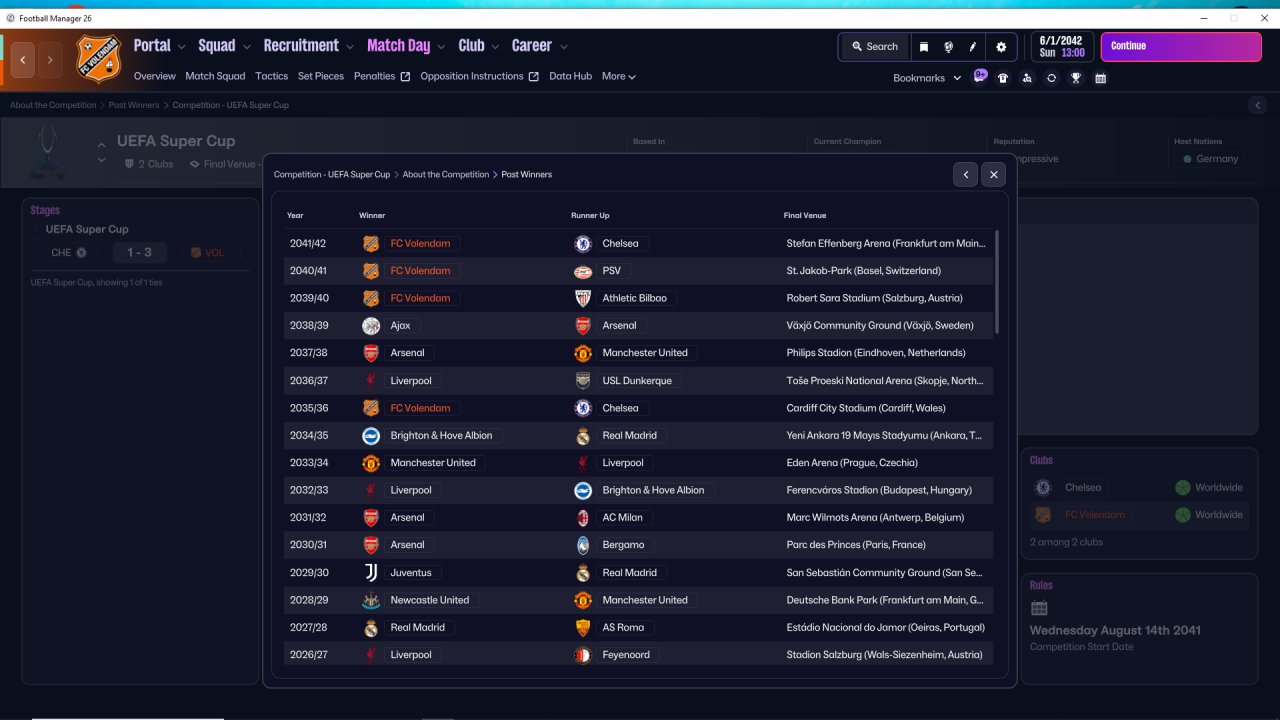Click 'About the Competition' breadcrumb in the dialog
Image resolution: width=1280 pixels, height=720 pixels.
click(x=446, y=175)
